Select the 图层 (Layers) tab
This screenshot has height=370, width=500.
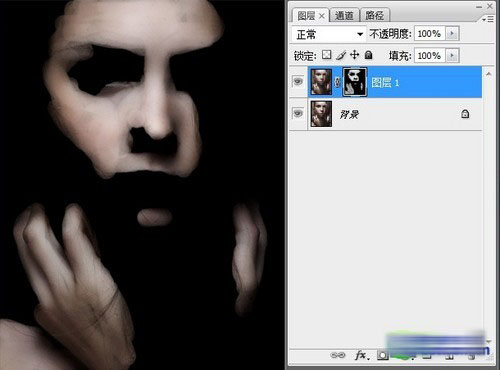[x=306, y=16]
